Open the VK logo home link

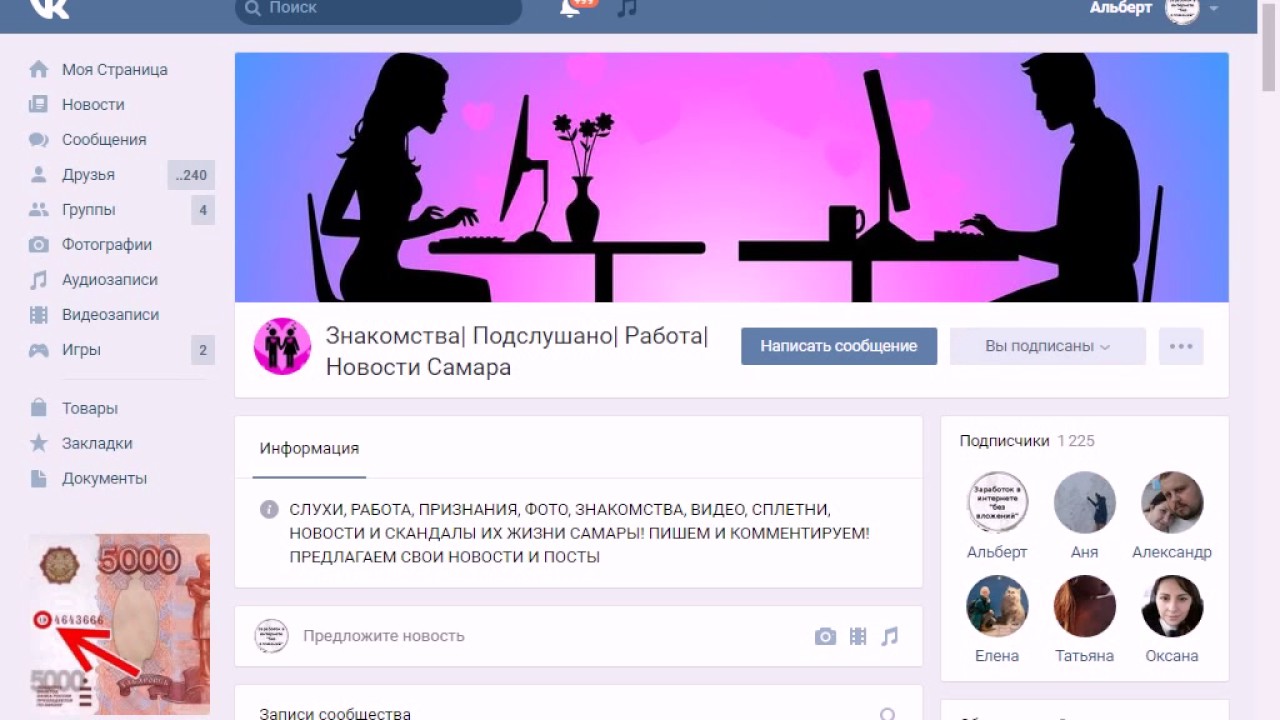click(x=49, y=8)
